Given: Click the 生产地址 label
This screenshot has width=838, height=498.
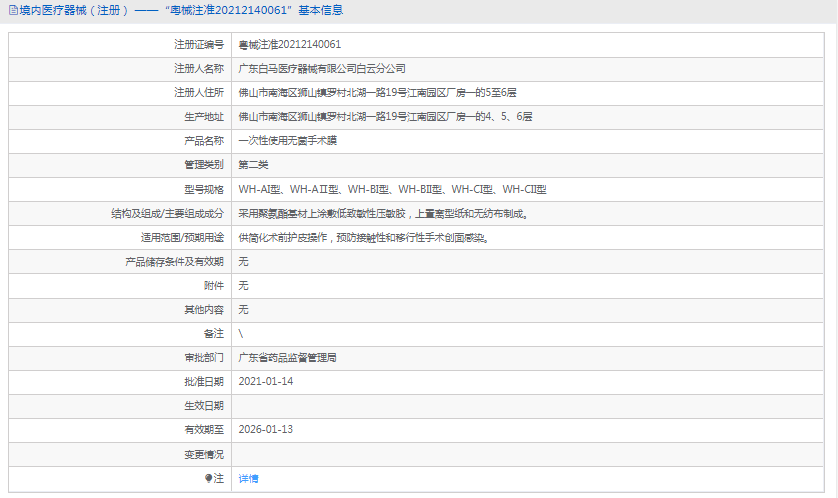Looking at the screenshot, I should tap(204, 116).
